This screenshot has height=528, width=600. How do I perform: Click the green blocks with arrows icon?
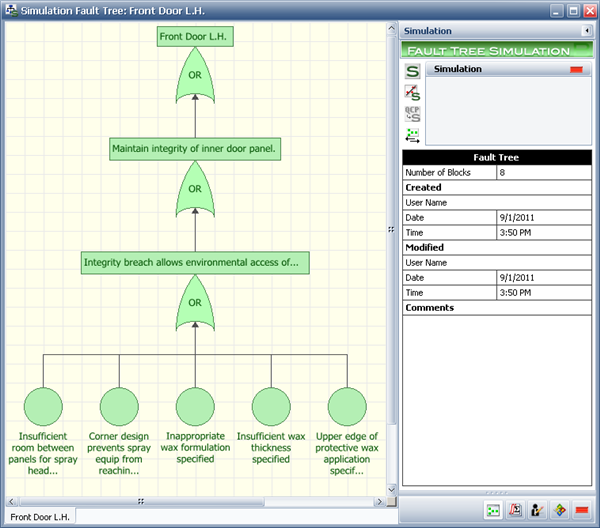click(x=412, y=135)
